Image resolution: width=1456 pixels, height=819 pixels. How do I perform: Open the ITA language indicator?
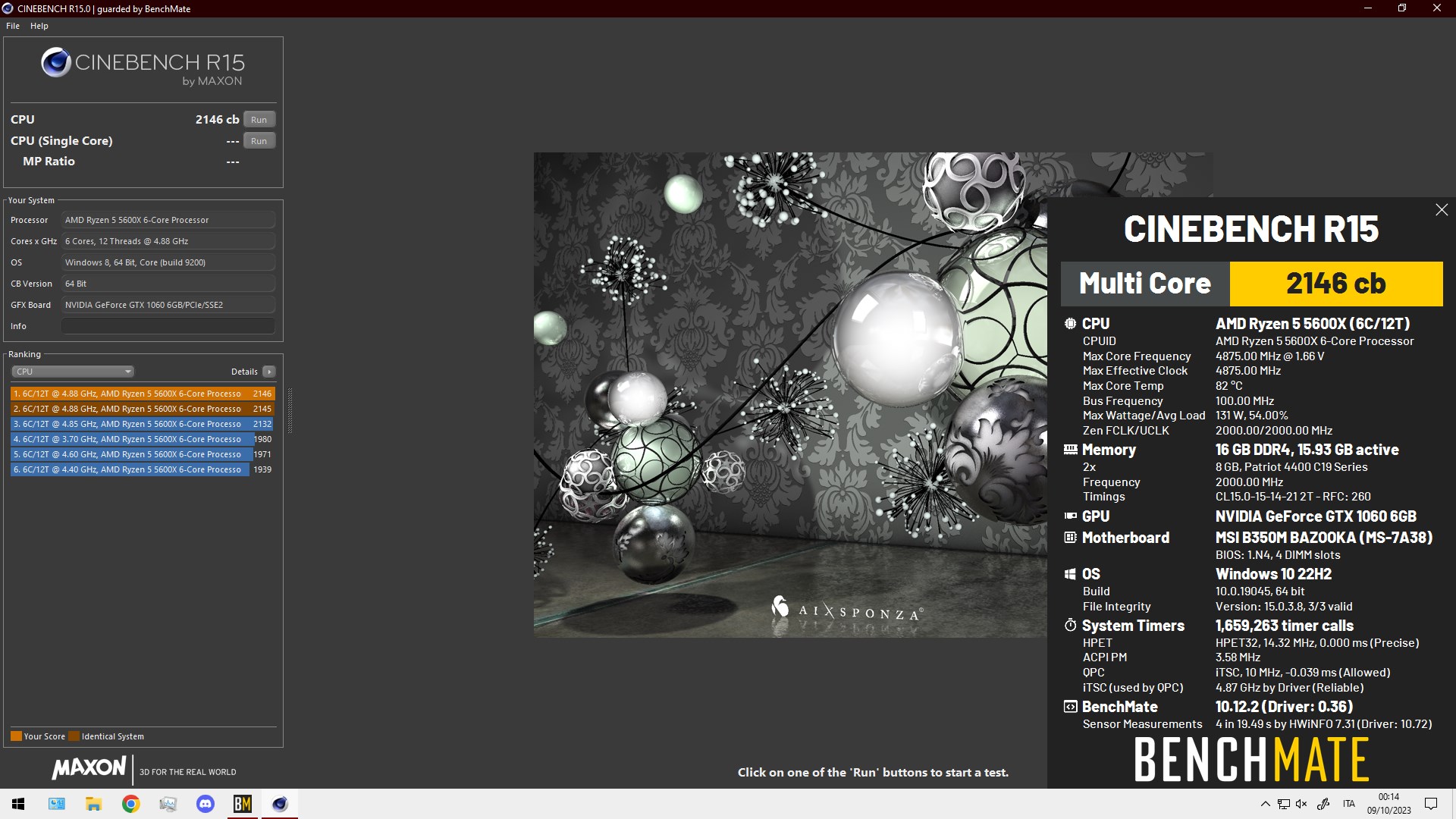tap(1348, 804)
